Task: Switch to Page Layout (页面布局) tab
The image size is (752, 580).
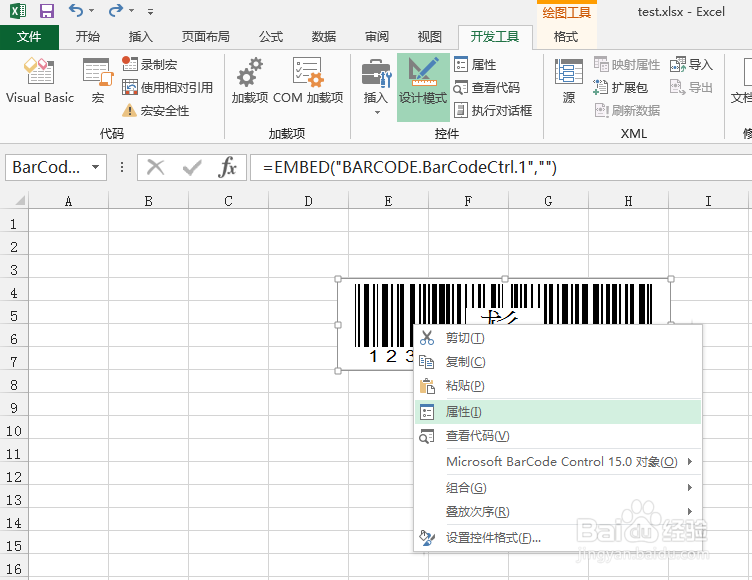Action: [x=206, y=37]
